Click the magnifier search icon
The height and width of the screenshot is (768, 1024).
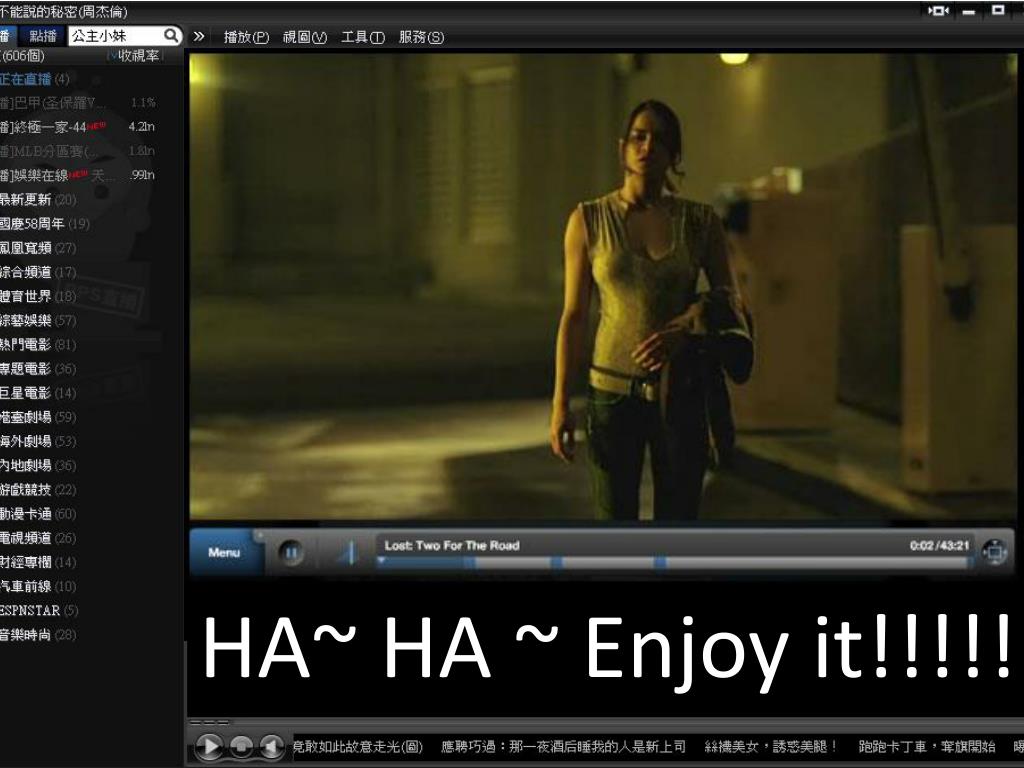pyautogui.click(x=171, y=35)
